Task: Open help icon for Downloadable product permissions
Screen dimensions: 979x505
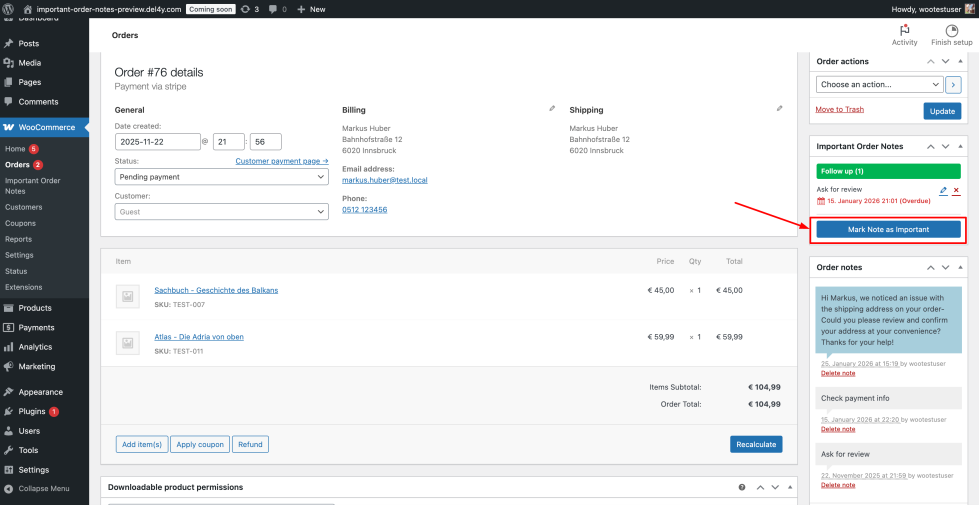Action: [741, 487]
